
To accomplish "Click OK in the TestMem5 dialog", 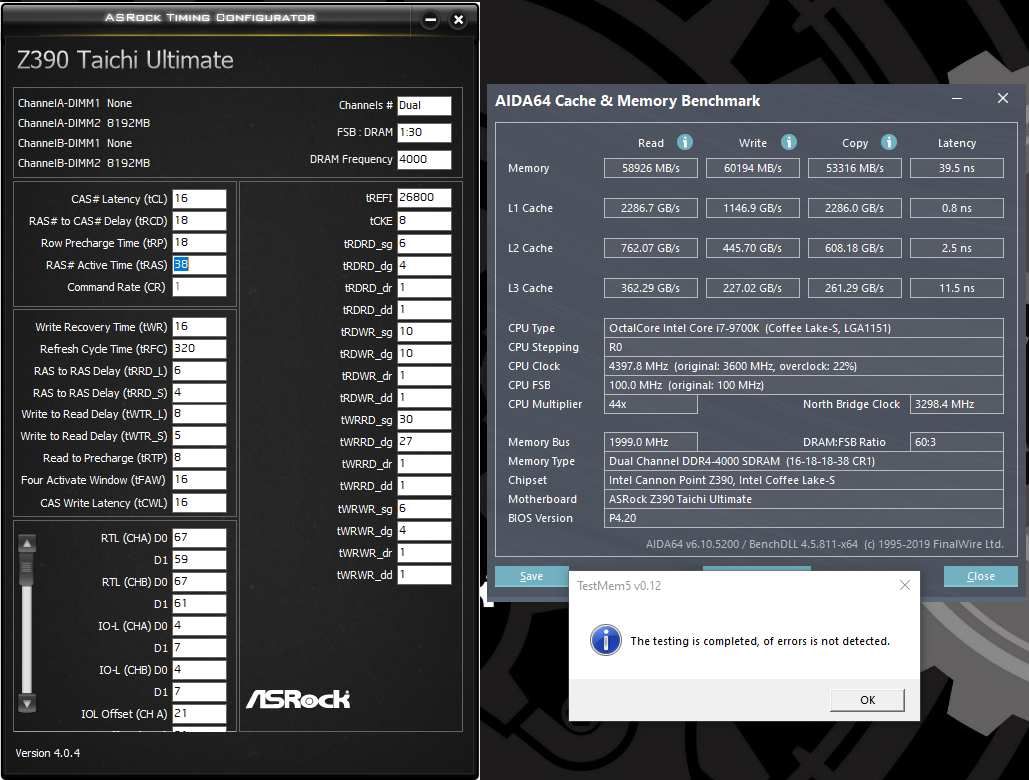I will coord(867,700).
